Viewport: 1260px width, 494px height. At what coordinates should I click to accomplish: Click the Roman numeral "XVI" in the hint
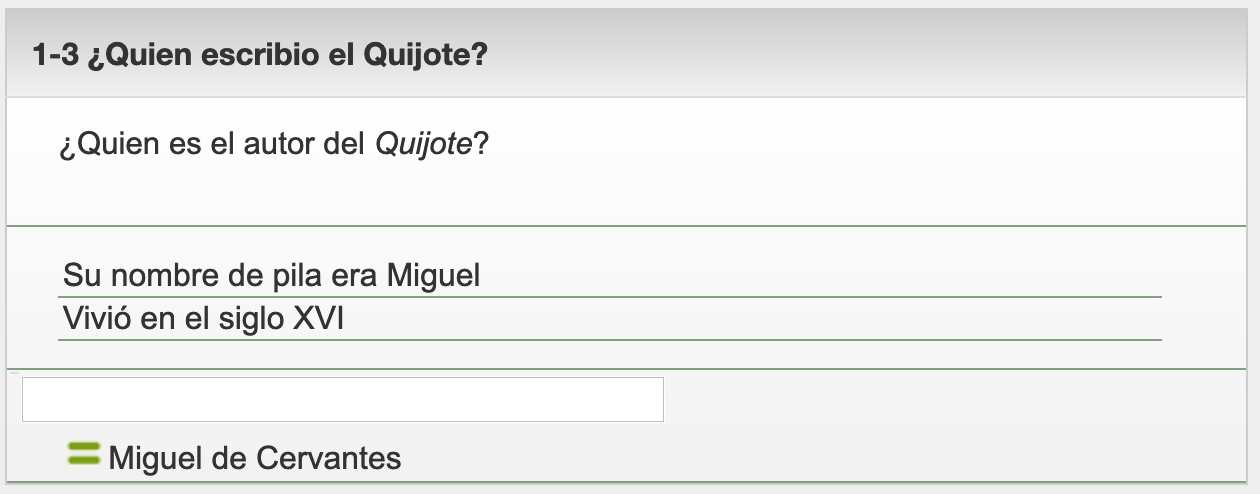(317, 319)
